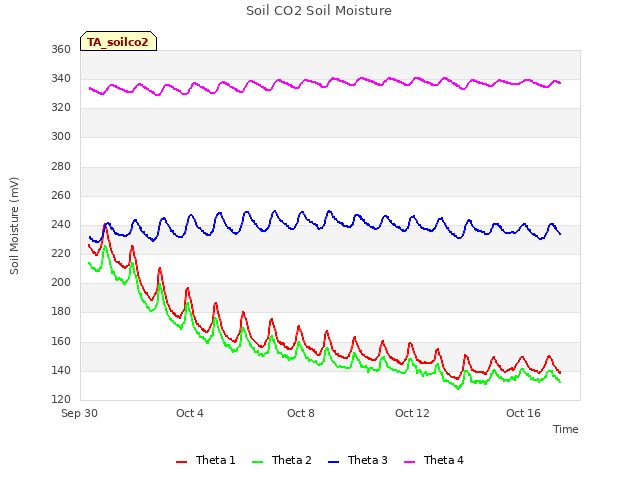Click the 340 y-axis tick label
The height and width of the screenshot is (480, 640).
coord(61,78)
